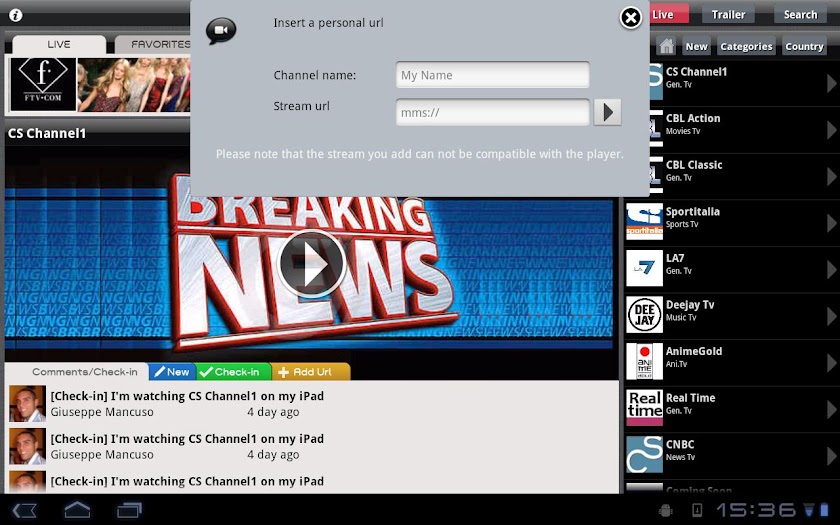This screenshot has width=840, height=525.
Task: Select the Comments/Check-in tab
Action: pyautogui.click(x=85, y=372)
